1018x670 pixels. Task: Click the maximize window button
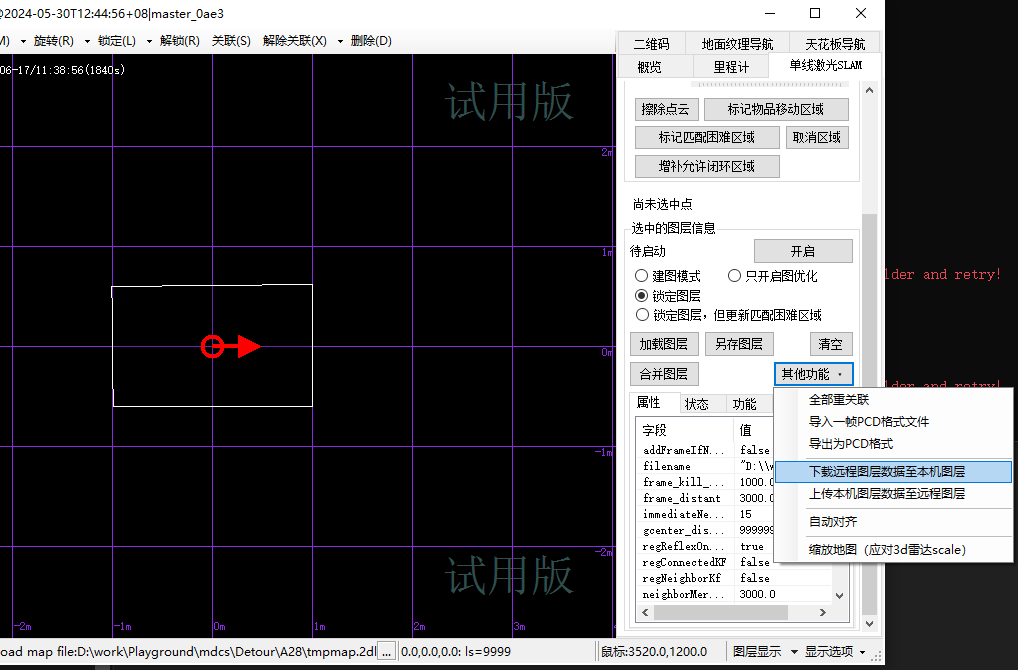click(x=815, y=13)
